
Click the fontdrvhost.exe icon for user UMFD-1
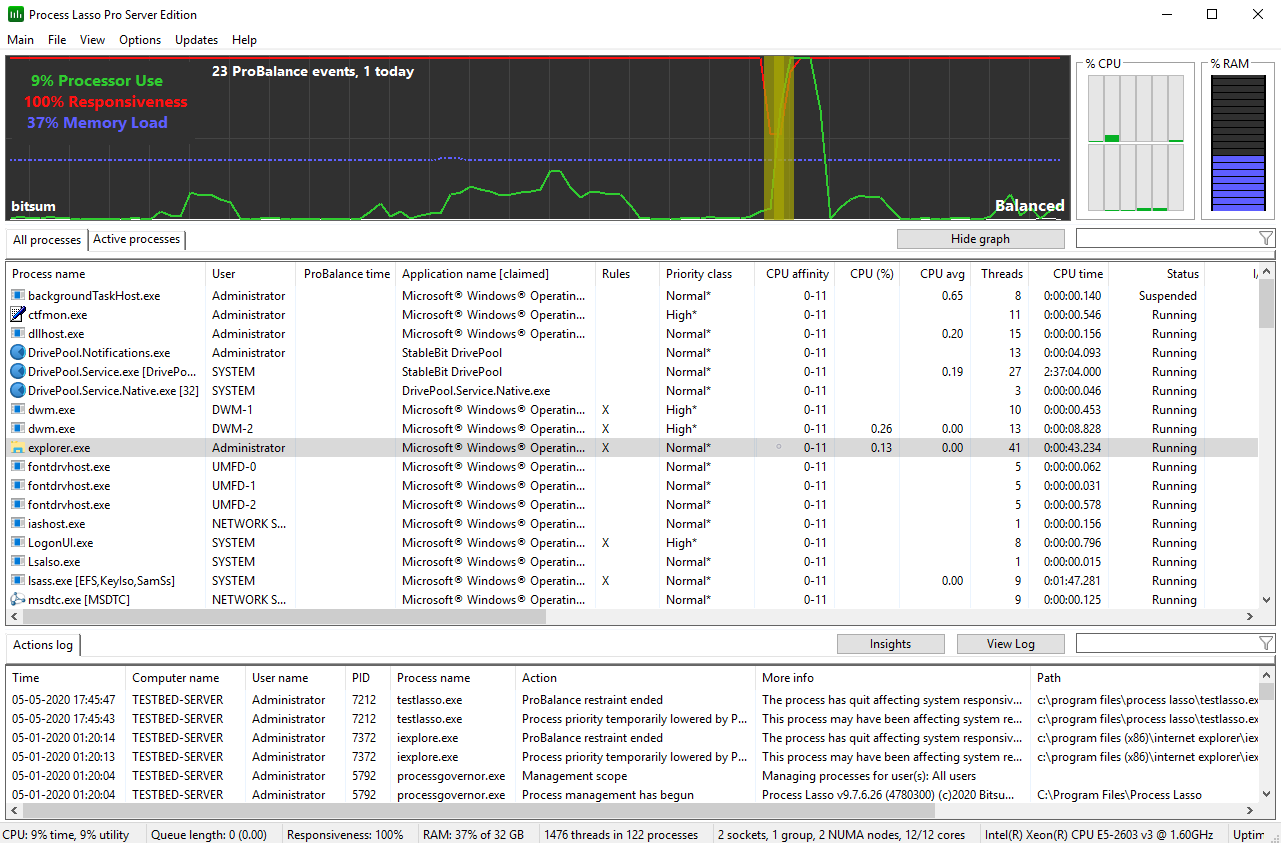click(x=17, y=486)
